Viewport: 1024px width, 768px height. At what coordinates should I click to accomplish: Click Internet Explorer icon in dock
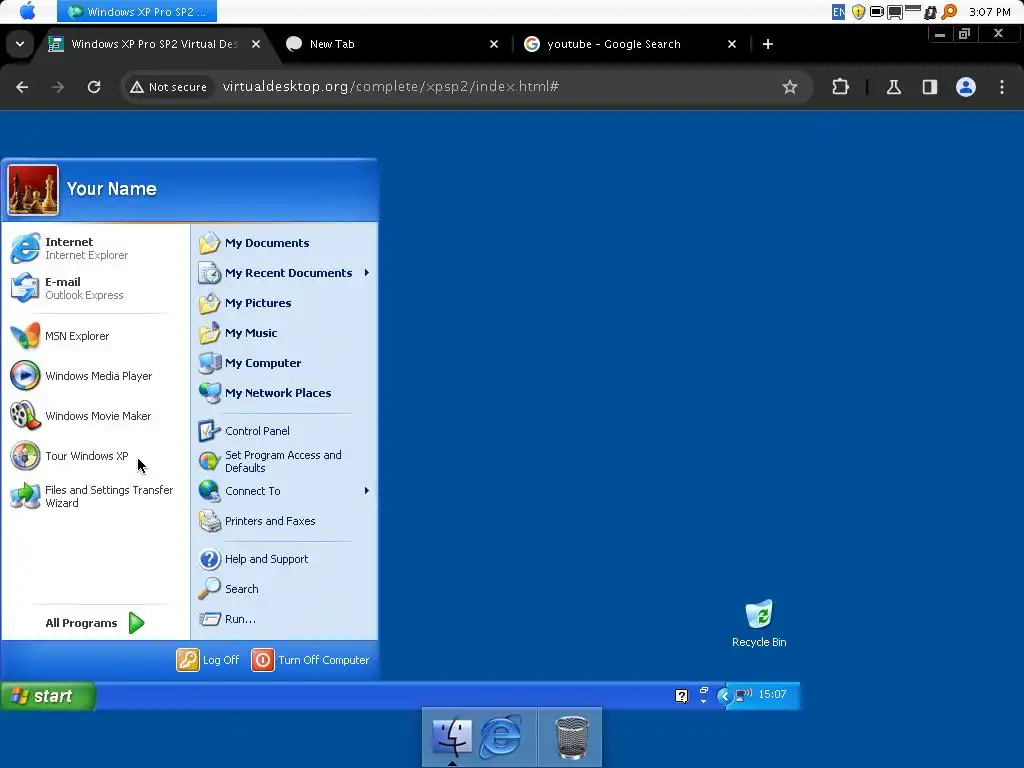(x=501, y=736)
